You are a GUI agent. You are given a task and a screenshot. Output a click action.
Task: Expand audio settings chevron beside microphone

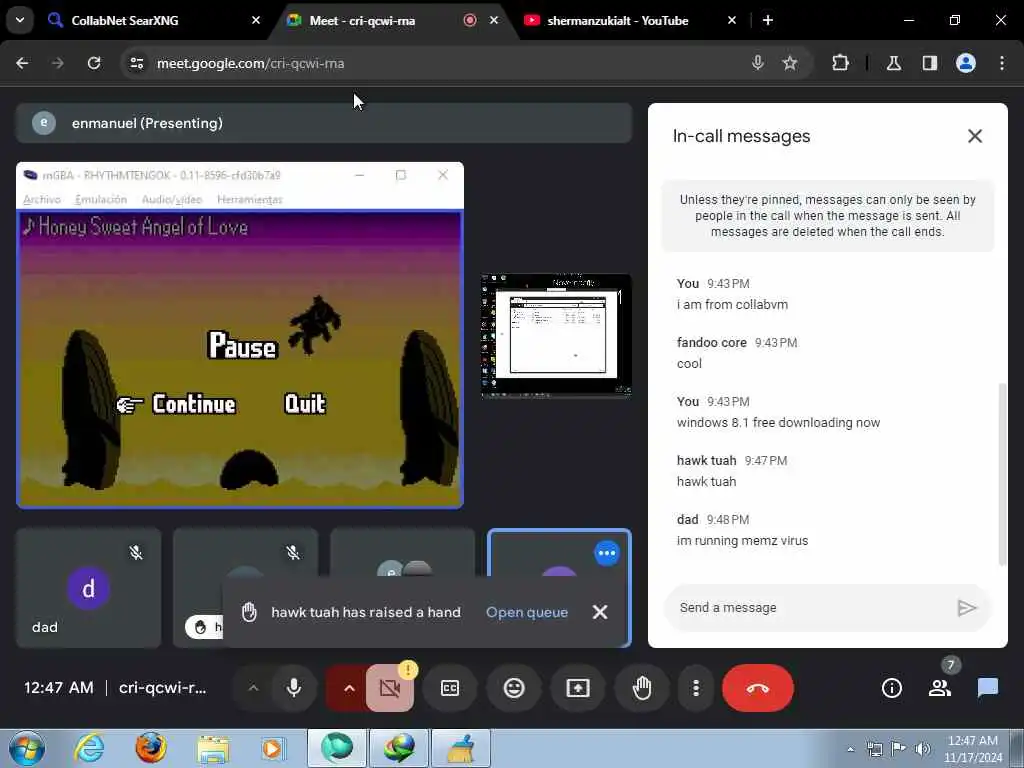(253, 688)
